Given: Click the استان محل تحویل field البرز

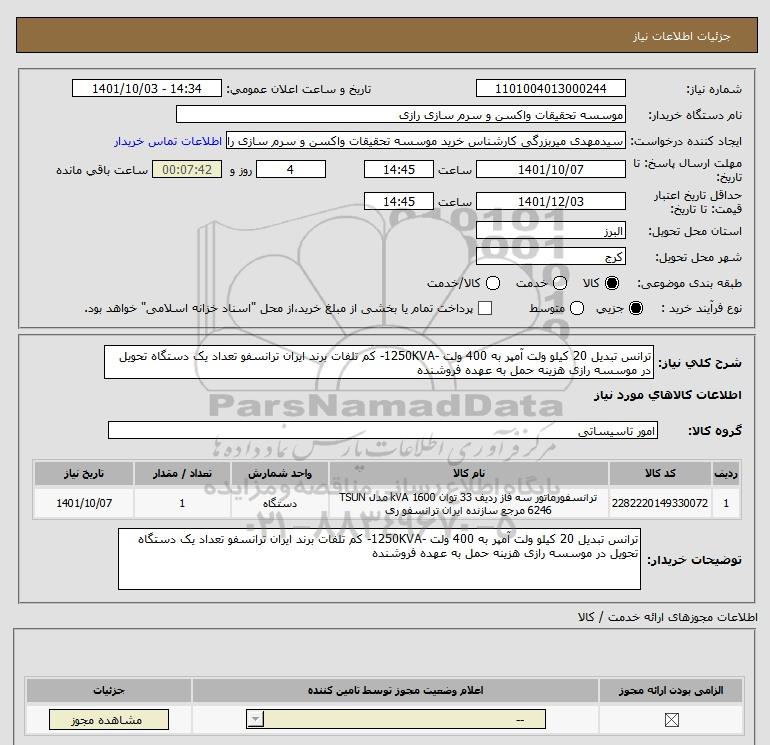Looking at the screenshot, I should coord(550,230).
